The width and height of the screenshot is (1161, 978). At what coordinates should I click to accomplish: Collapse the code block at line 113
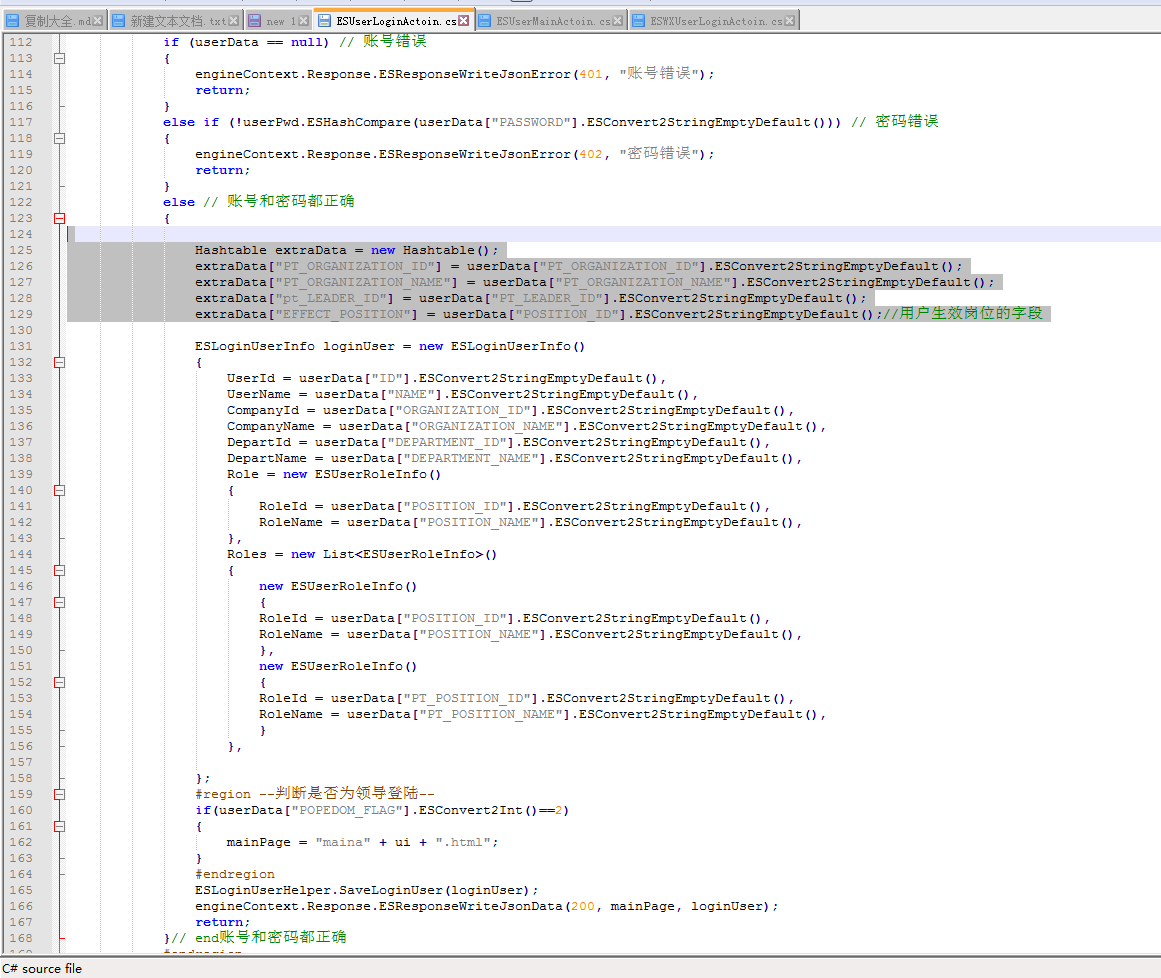[x=60, y=58]
